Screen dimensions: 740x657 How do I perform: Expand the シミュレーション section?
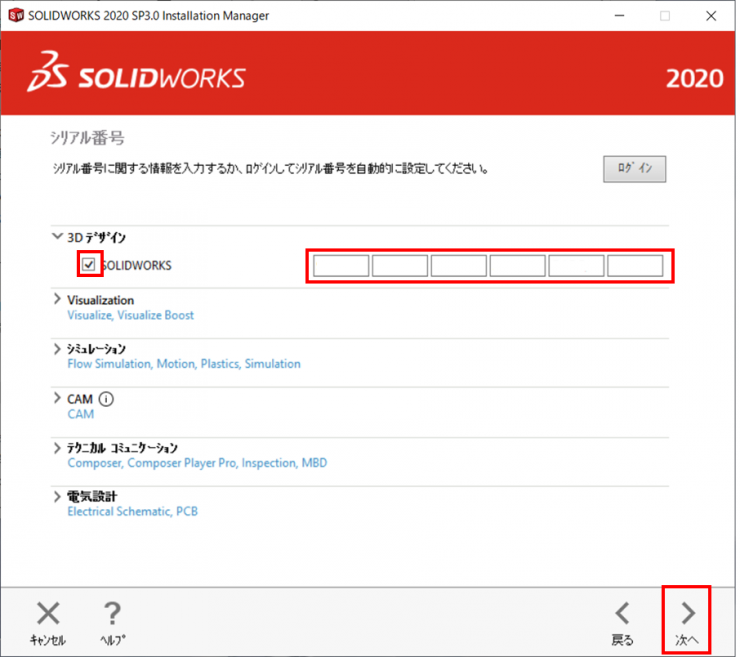point(57,349)
